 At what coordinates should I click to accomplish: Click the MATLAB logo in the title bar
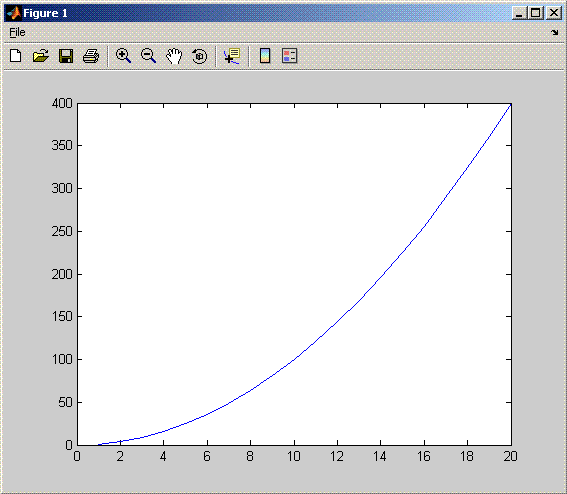[13, 13]
